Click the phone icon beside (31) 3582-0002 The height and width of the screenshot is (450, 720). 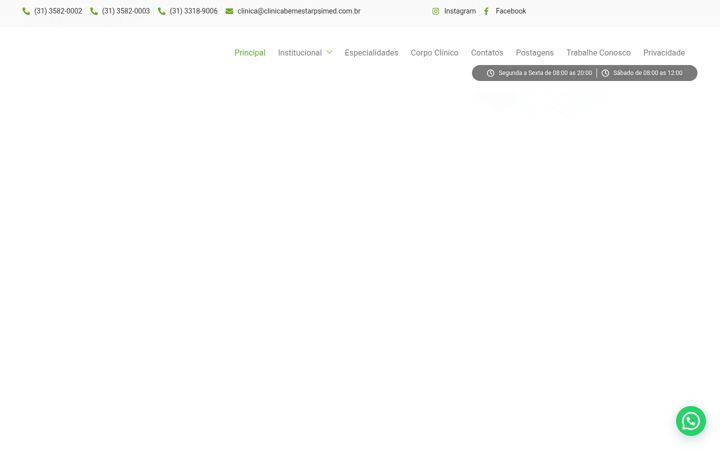(26, 11)
